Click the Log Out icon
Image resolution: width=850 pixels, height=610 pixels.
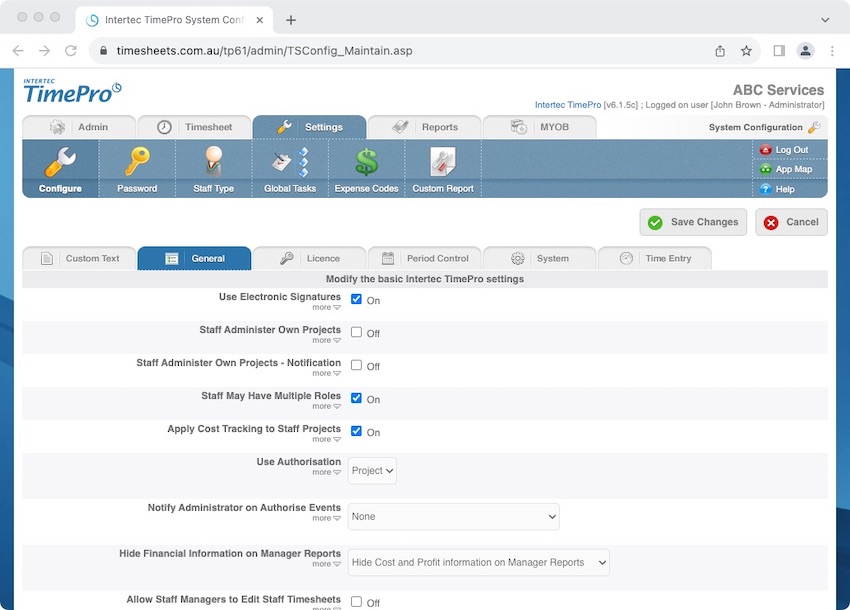click(765, 150)
